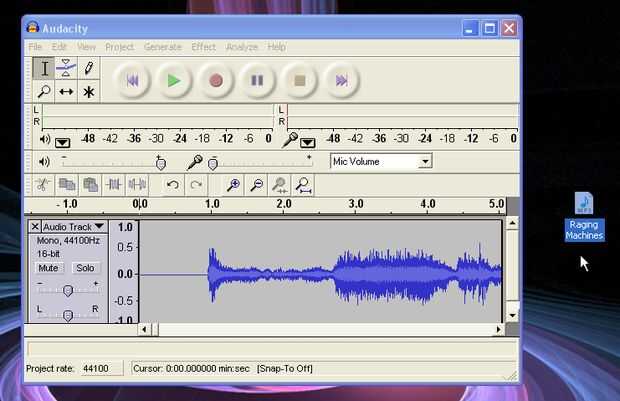Start recording with the red Record button
The height and width of the screenshot is (401, 620).
click(x=216, y=81)
